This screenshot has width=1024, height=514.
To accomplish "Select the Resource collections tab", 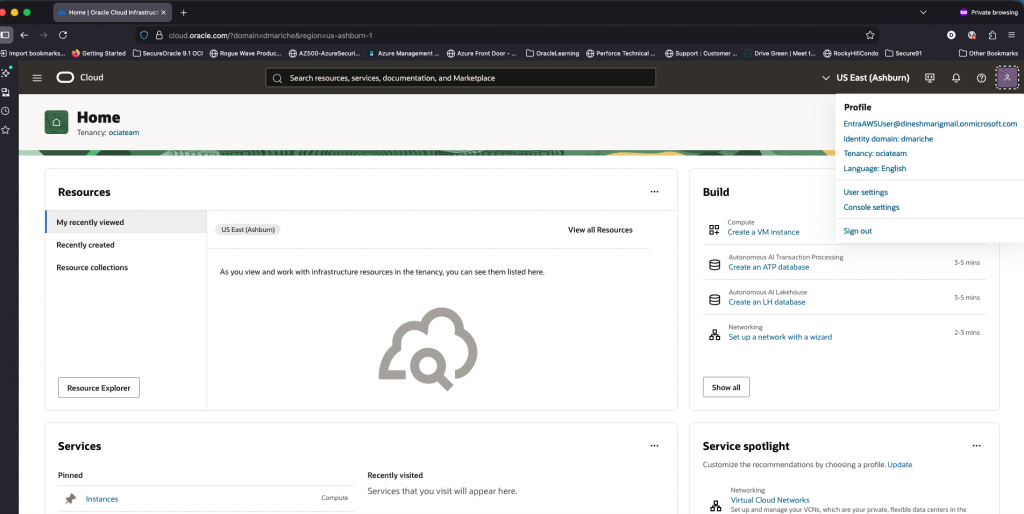I will [92, 267].
